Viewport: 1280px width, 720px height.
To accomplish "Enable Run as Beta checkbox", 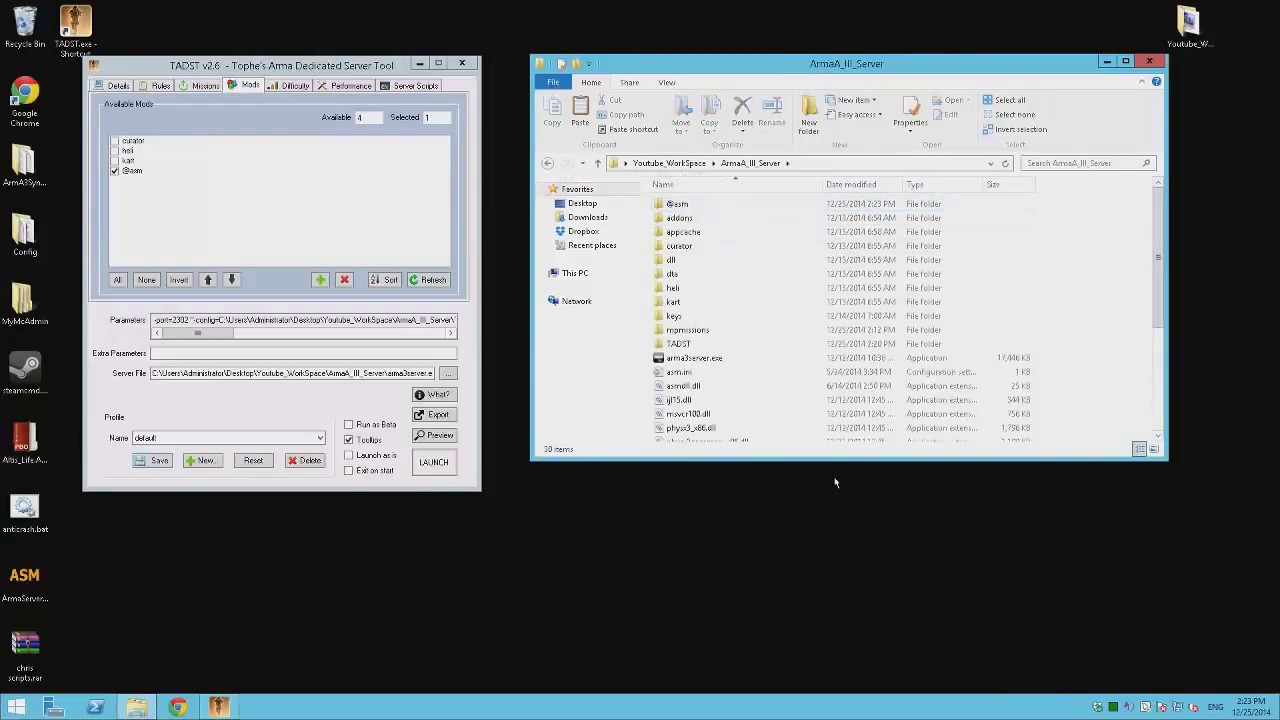I will [x=349, y=425].
